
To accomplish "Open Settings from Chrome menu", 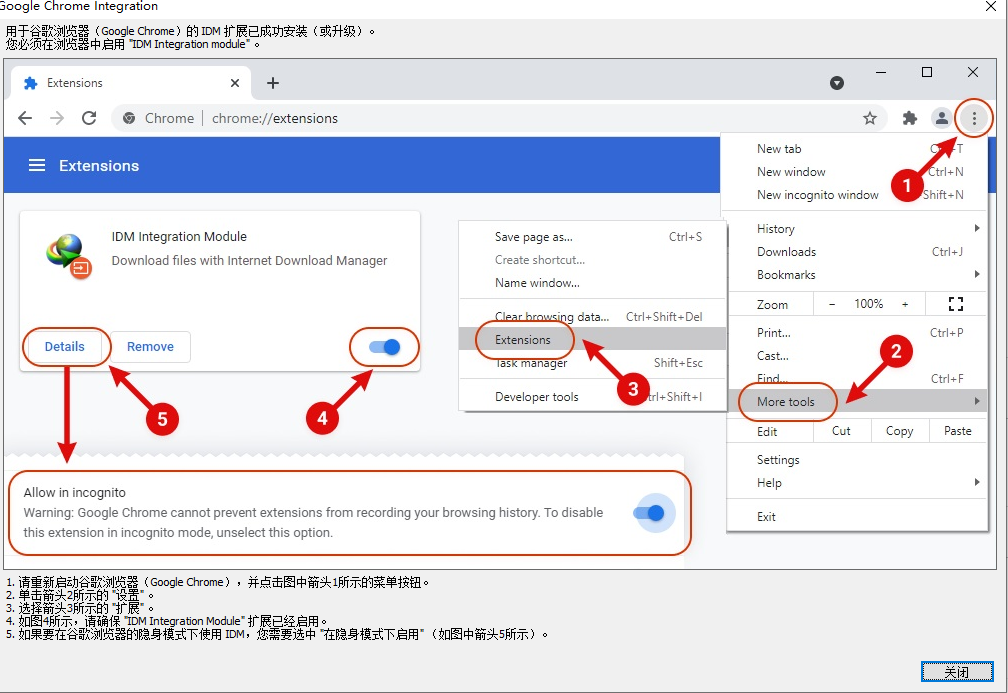I will click(x=856, y=460).
